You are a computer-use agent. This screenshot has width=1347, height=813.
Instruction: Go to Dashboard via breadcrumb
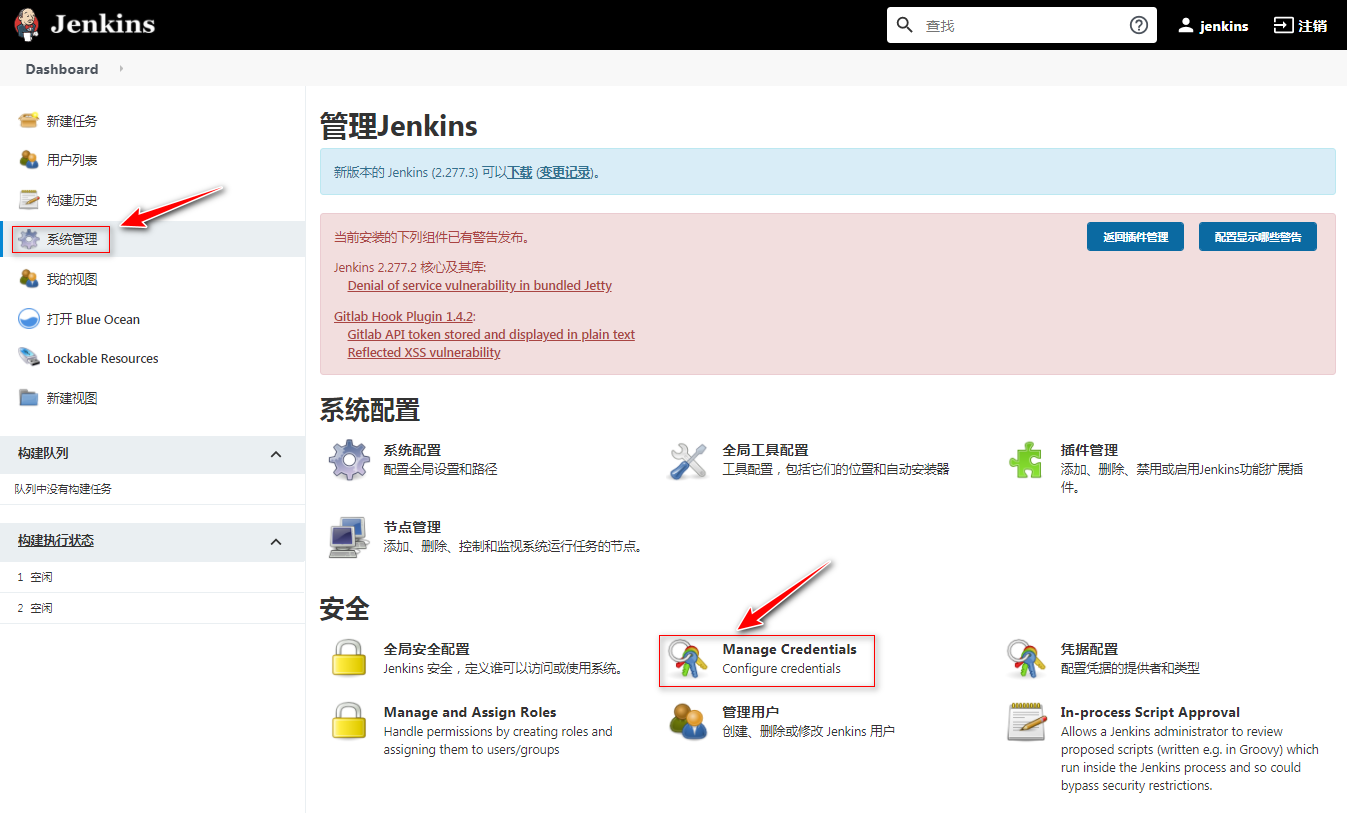click(x=61, y=69)
